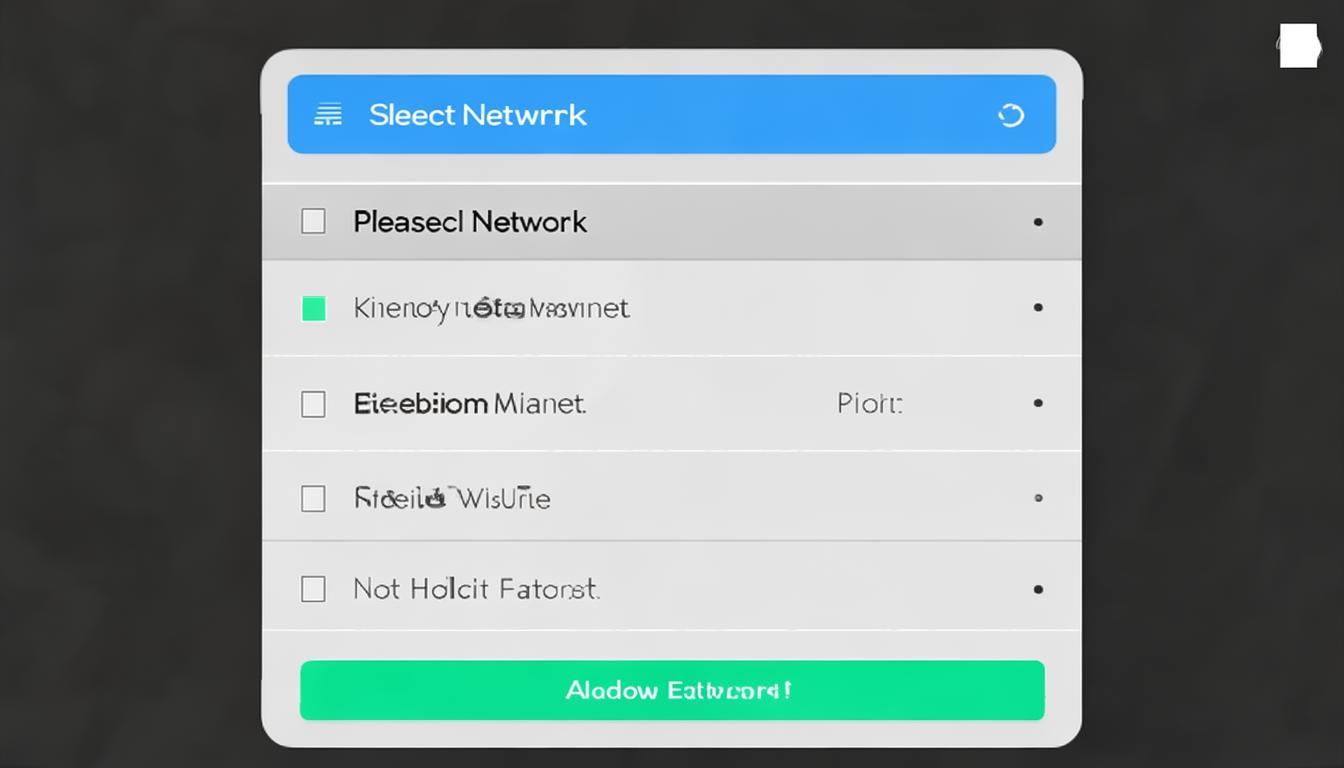Image resolution: width=1344 pixels, height=768 pixels.
Task: Select the label of the green-checked row
Action: 491,308
